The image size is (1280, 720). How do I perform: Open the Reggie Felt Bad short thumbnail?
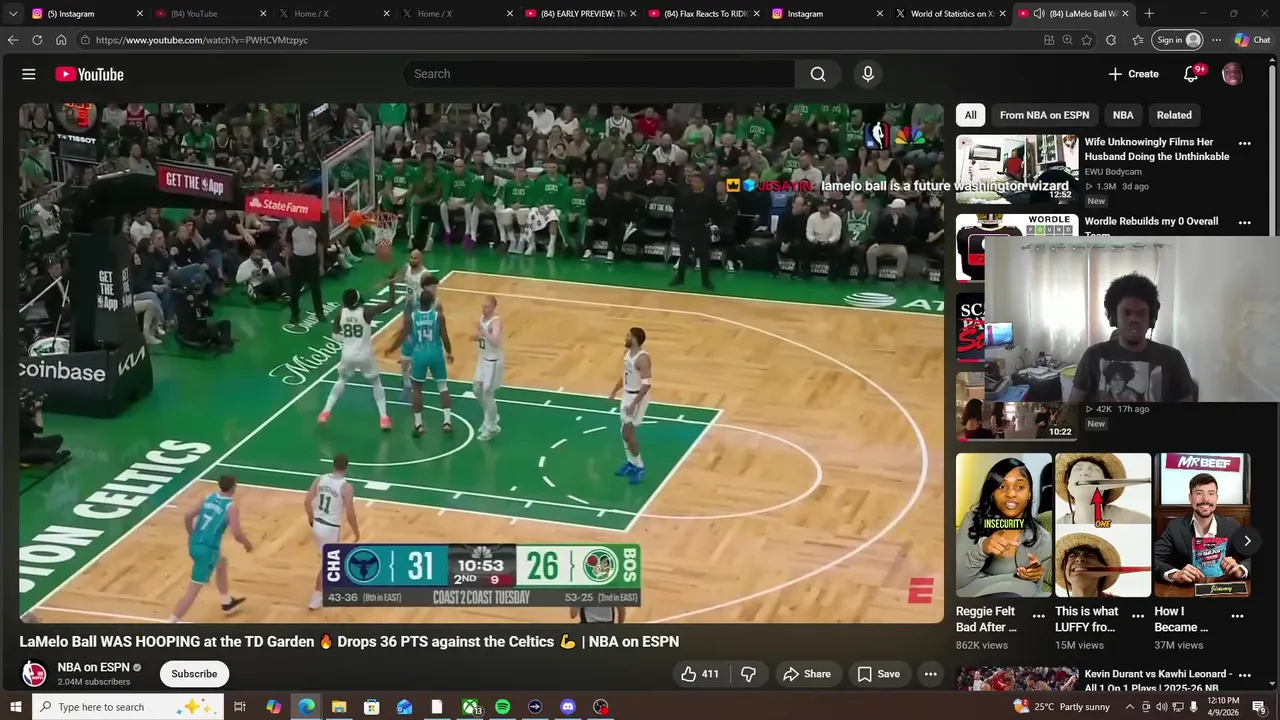tap(1003, 525)
